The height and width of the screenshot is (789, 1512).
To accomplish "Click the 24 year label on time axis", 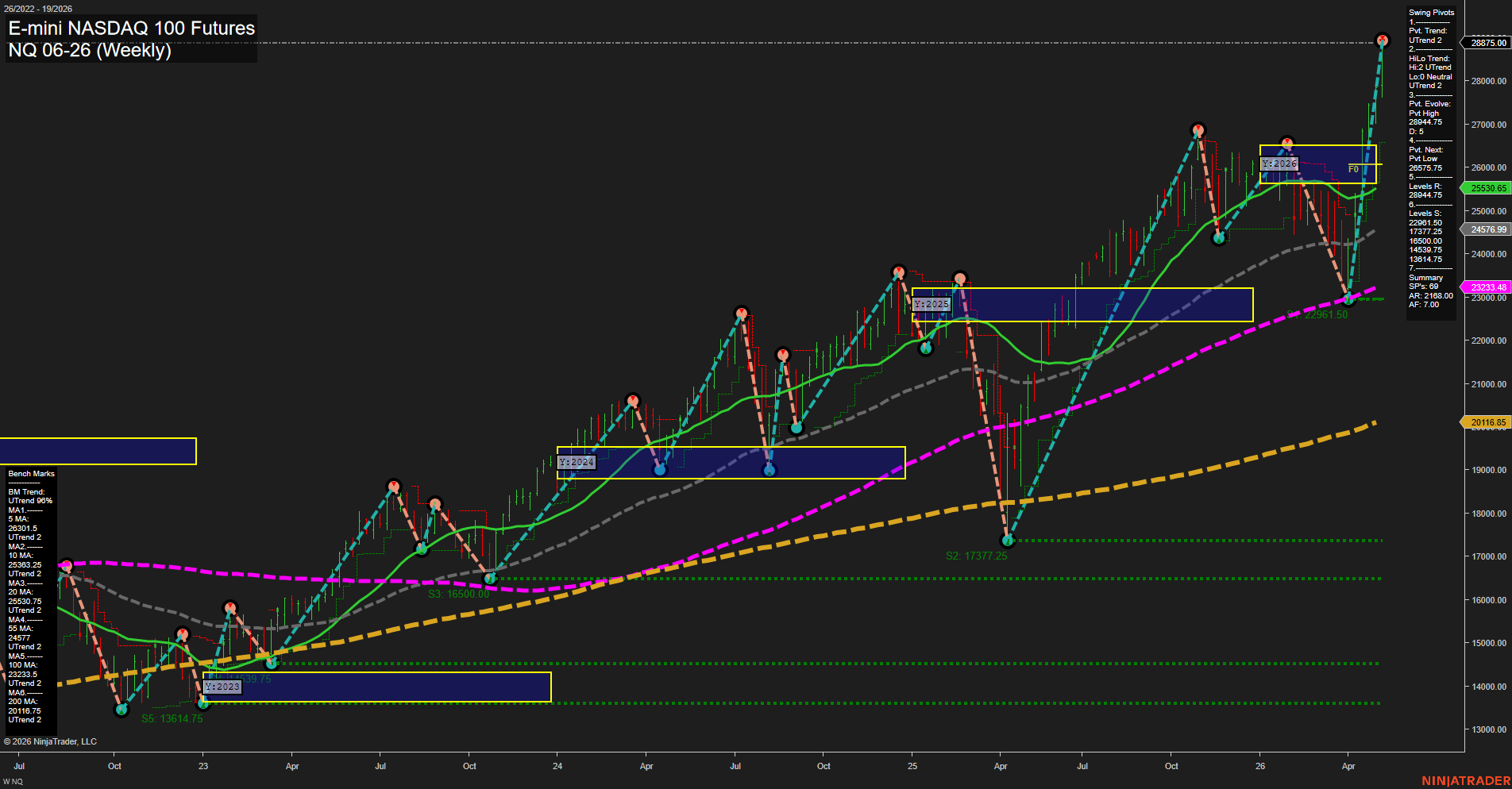I will 557,766.
